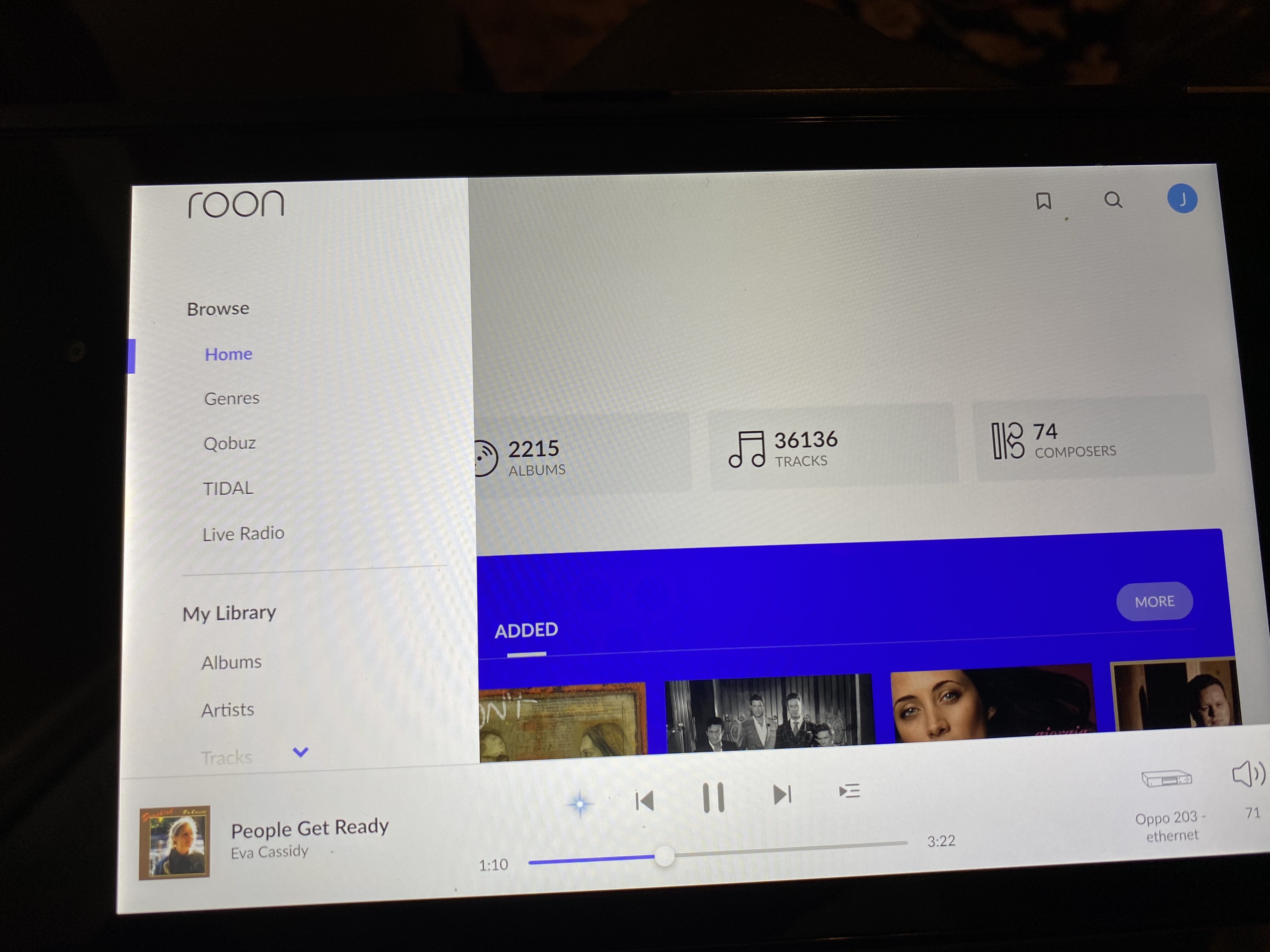Open TIDAL in the sidebar
The image size is (1270, 952).
coord(228,488)
